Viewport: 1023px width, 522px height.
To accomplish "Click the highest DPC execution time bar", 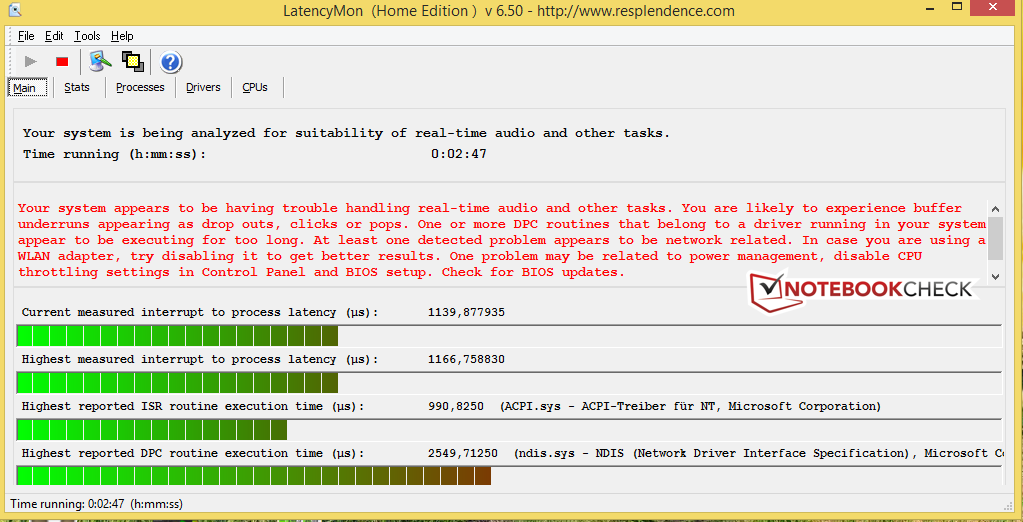I will 509,476.
